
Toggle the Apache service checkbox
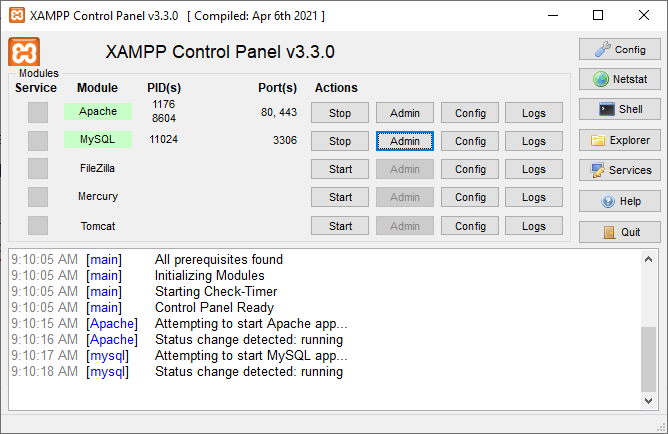[x=38, y=112]
